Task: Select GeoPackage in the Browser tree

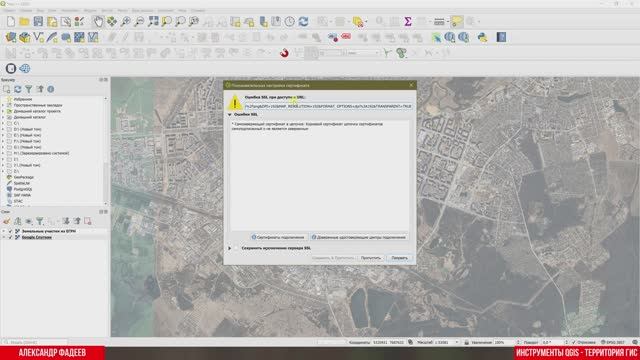Action: pyautogui.click(x=24, y=178)
